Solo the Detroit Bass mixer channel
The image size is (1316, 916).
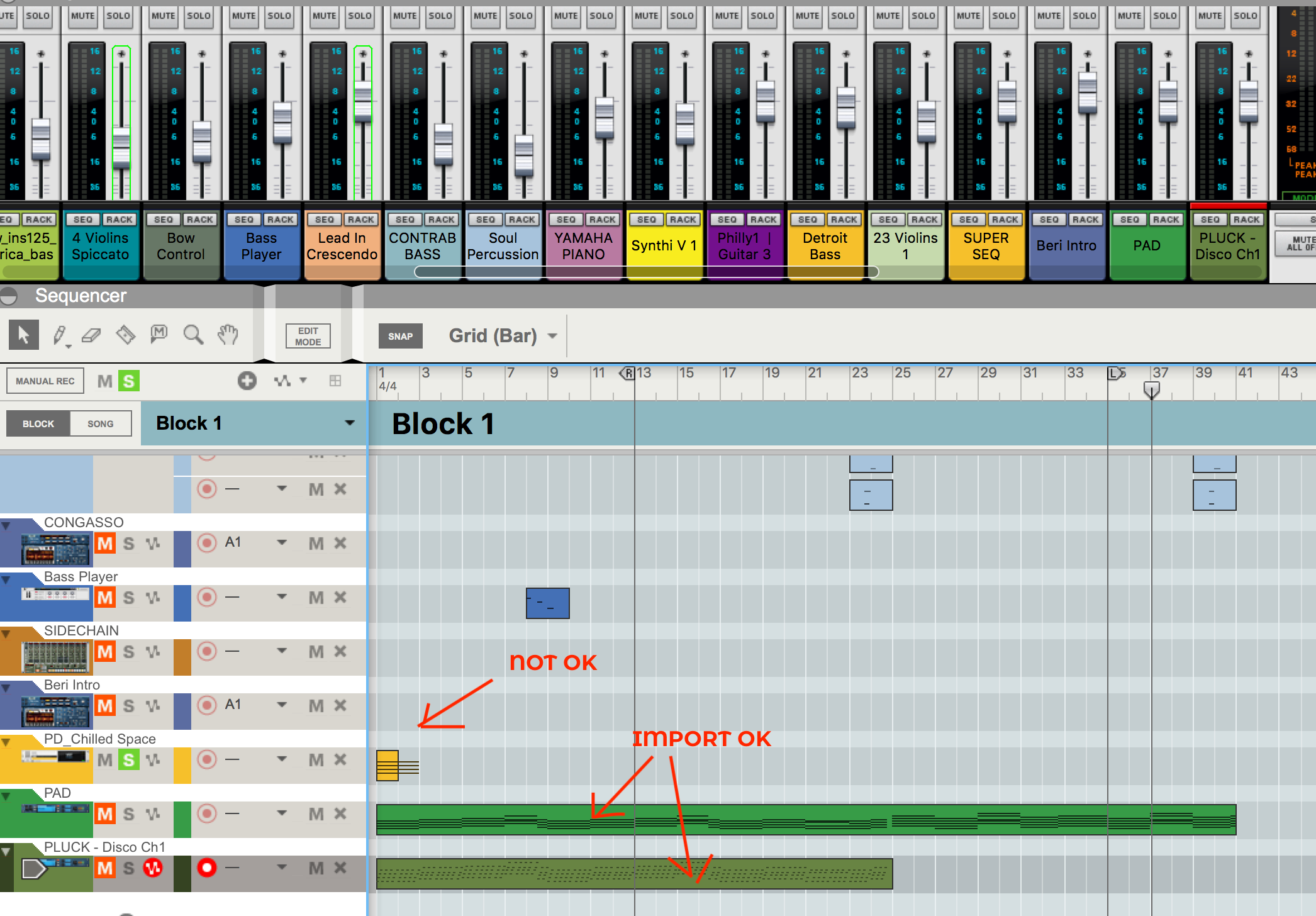[842, 16]
